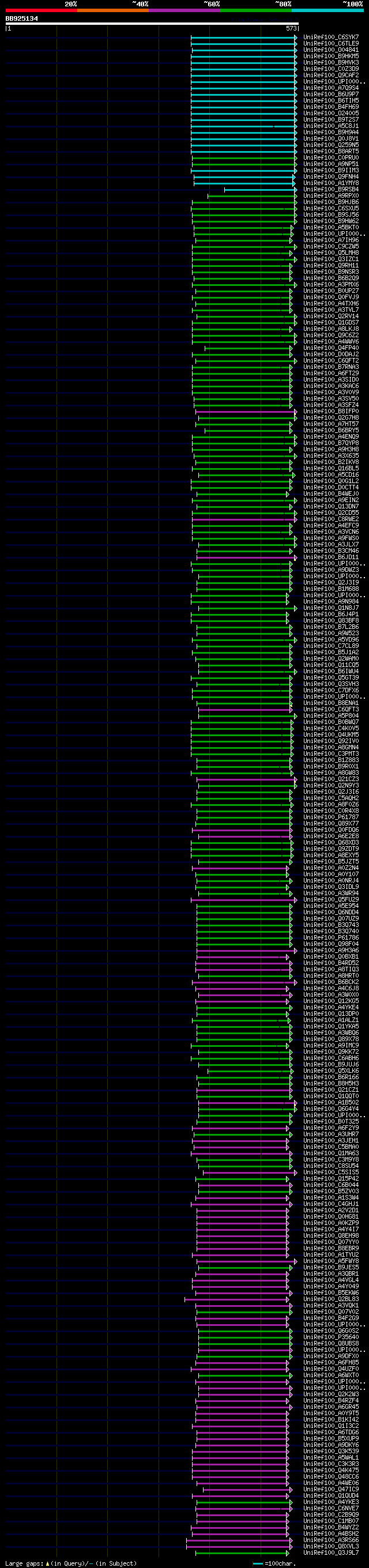Select label UniRef100_B4FH69
This screenshot has width=369, height=1568.
(x=332, y=107)
